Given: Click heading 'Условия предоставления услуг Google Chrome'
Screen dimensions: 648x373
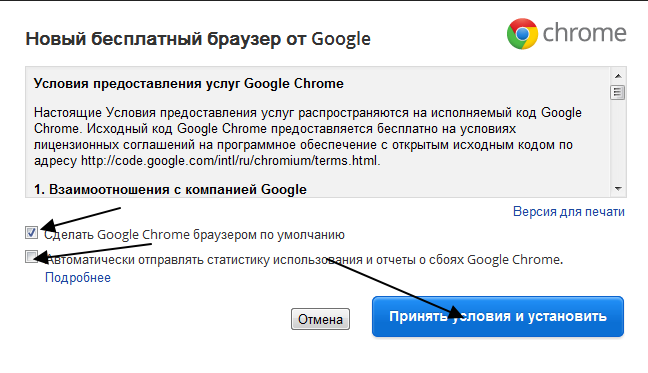Looking at the screenshot, I should click(x=188, y=84).
